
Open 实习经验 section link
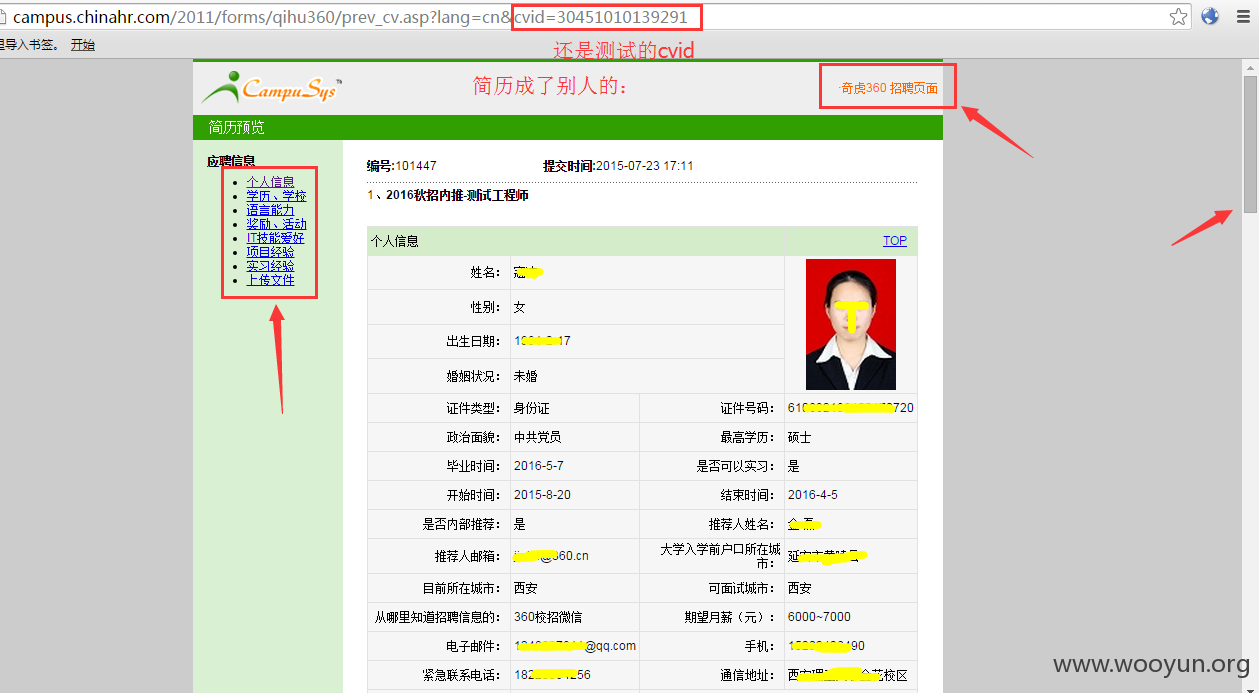click(270, 266)
